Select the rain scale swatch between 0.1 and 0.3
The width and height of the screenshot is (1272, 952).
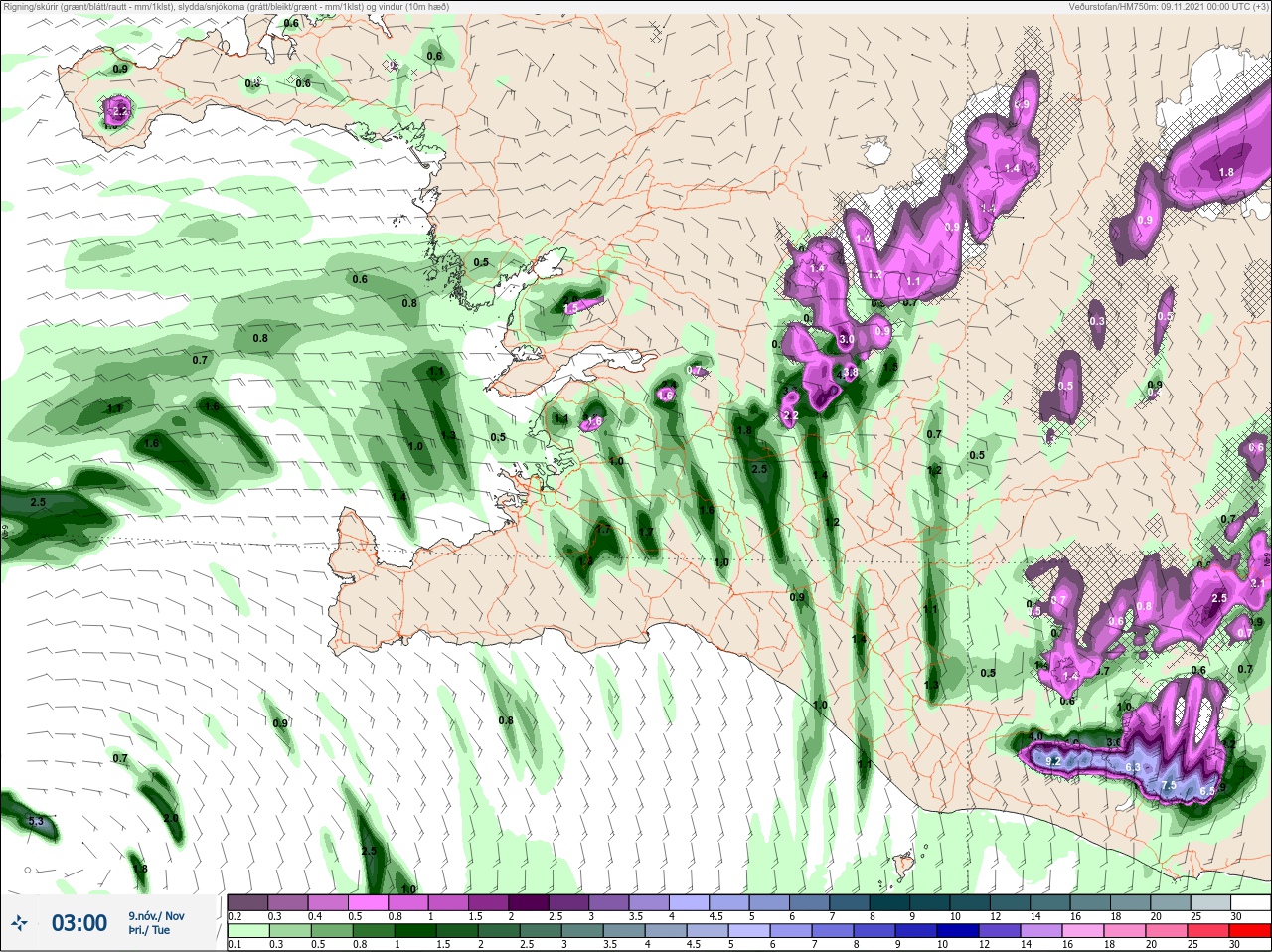pyautogui.click(x=248, y=931)
